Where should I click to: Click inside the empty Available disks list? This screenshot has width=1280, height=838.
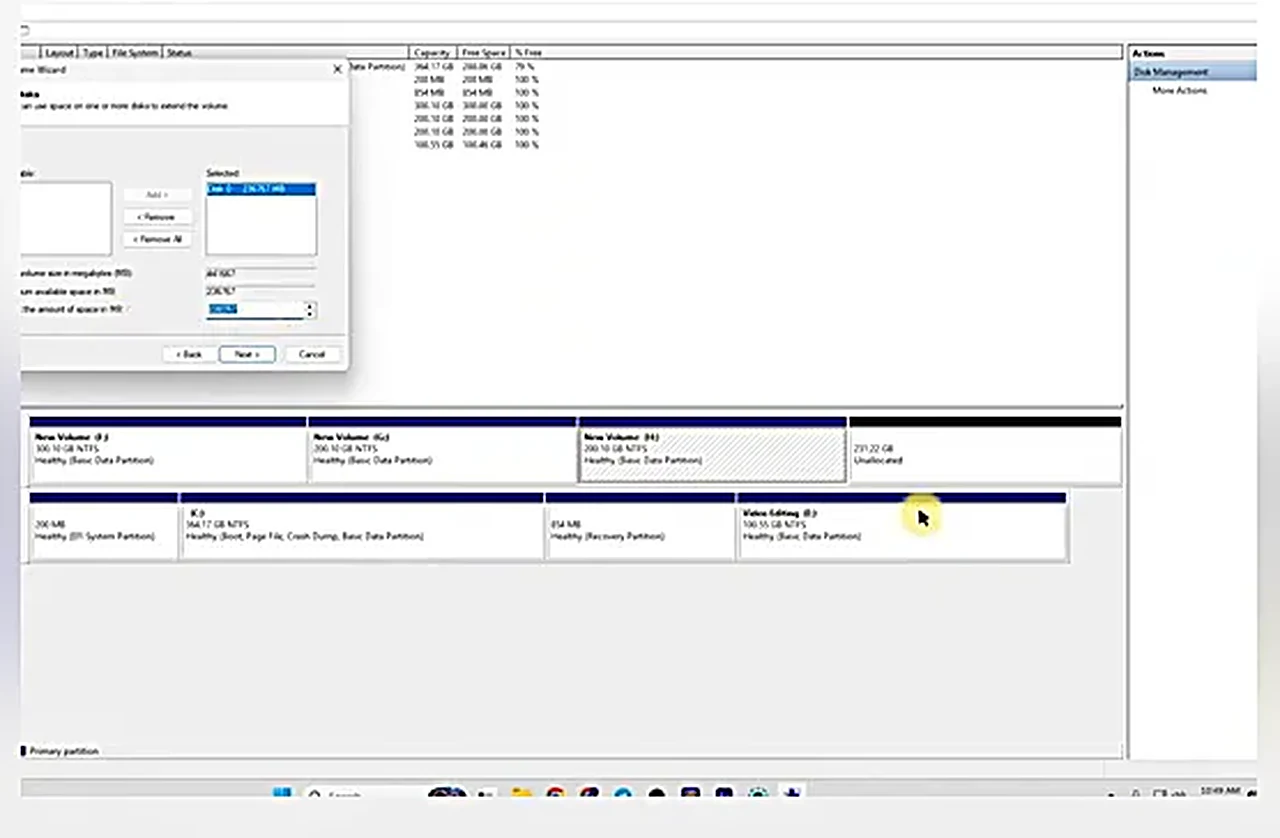tap(65, 218)
